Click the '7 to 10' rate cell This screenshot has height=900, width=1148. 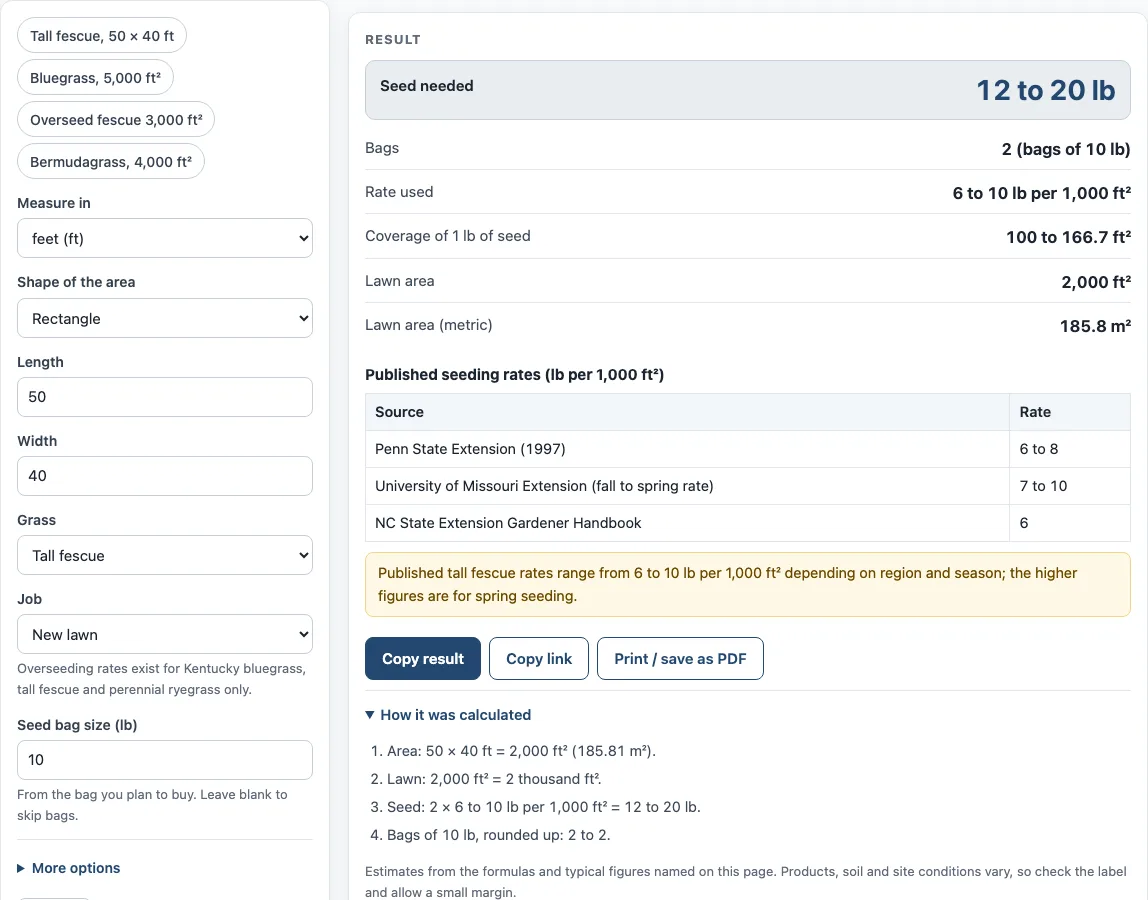tap(1070, 486)
